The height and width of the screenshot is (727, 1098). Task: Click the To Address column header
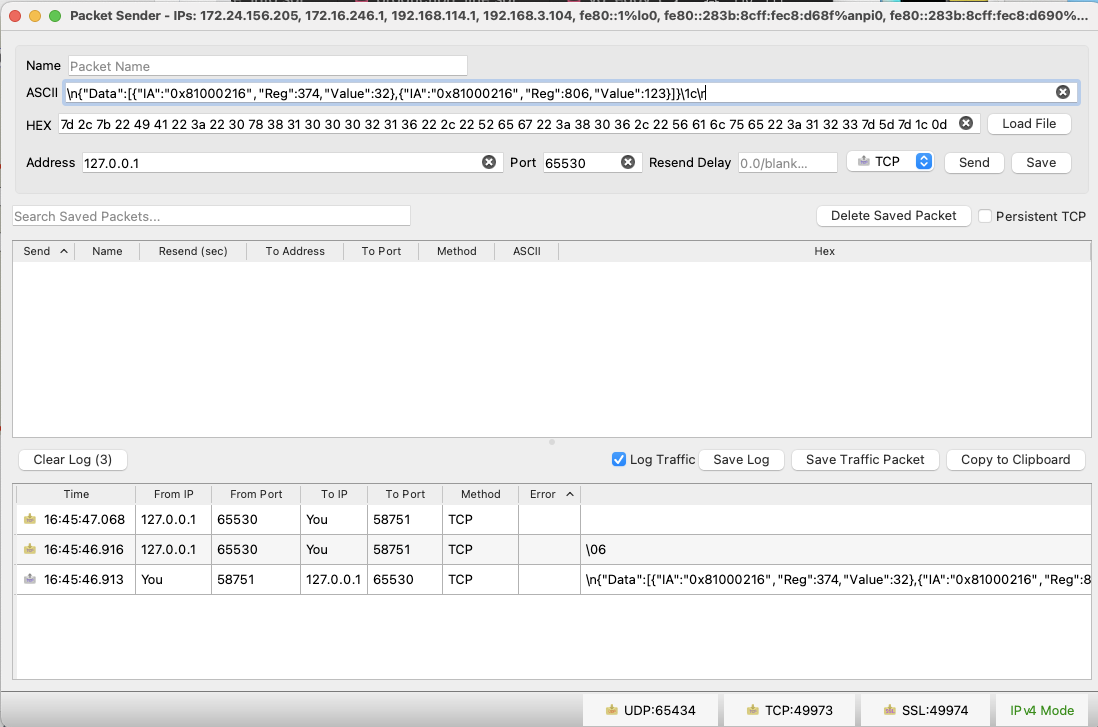point(295,251)
